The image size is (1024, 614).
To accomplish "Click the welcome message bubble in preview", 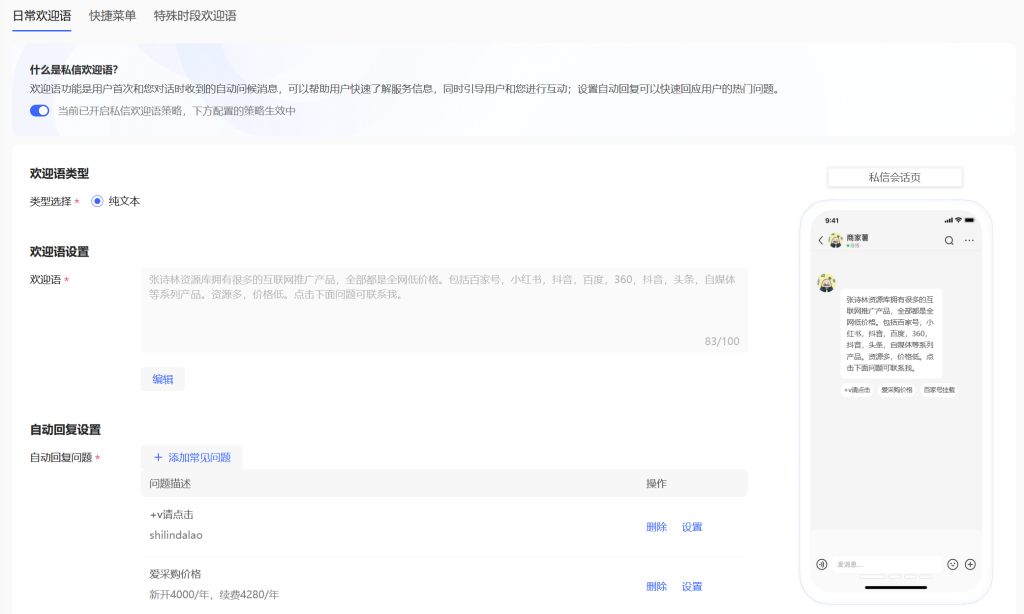I will click(x=891, y=333).
